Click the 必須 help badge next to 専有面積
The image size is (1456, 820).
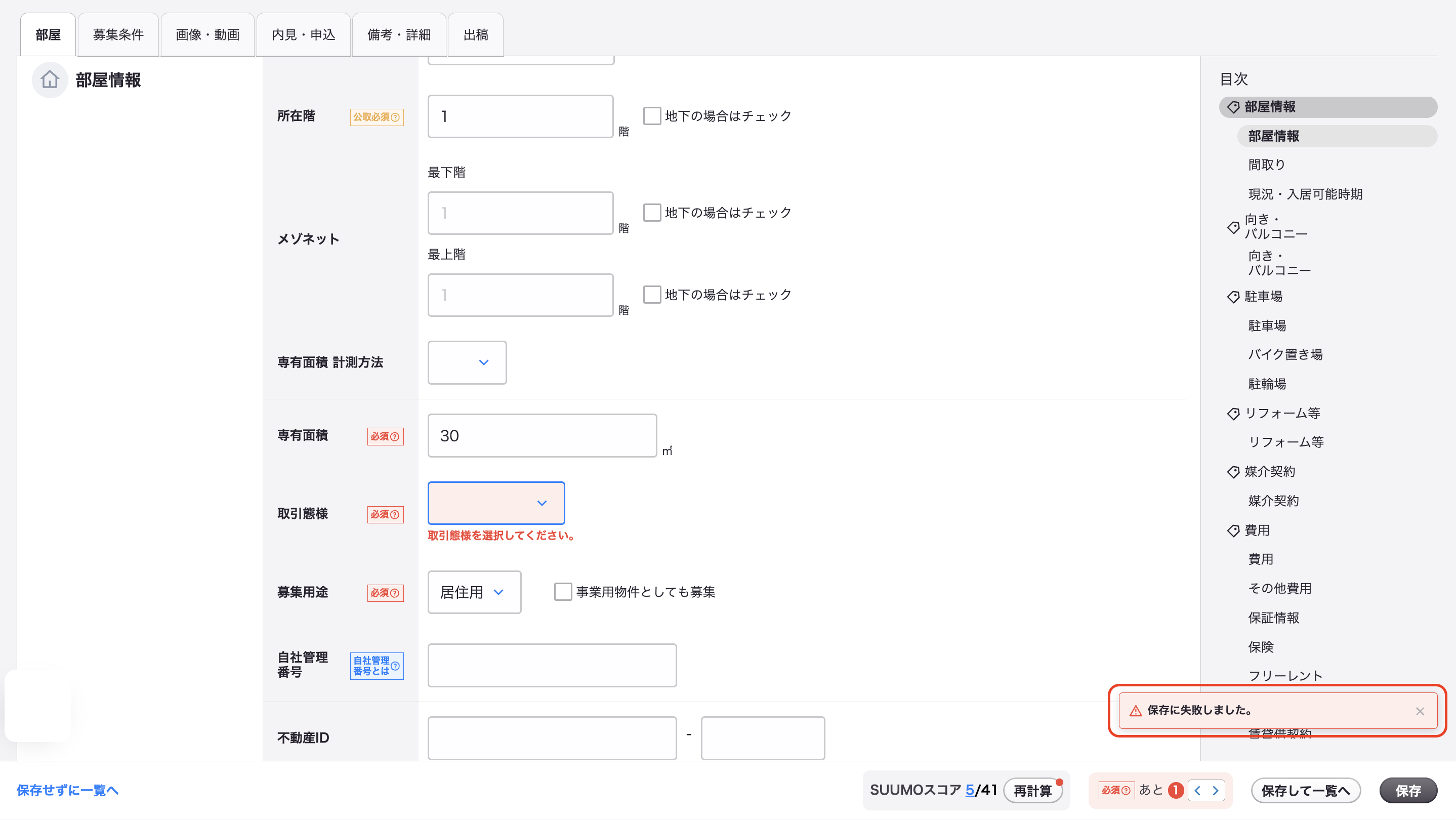tap(386, 436)
